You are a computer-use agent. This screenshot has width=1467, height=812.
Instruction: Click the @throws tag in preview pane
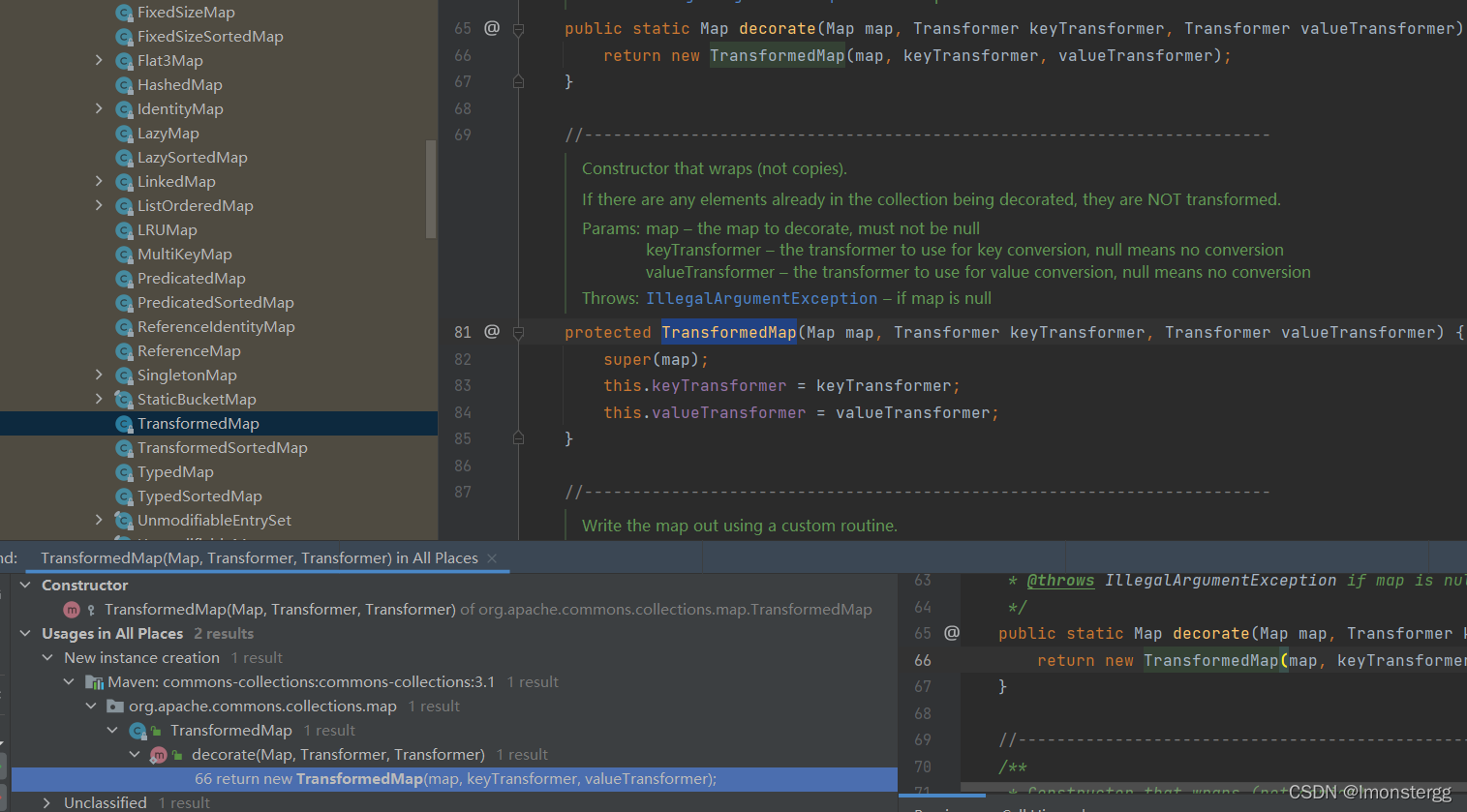[x=1060, y=581]
